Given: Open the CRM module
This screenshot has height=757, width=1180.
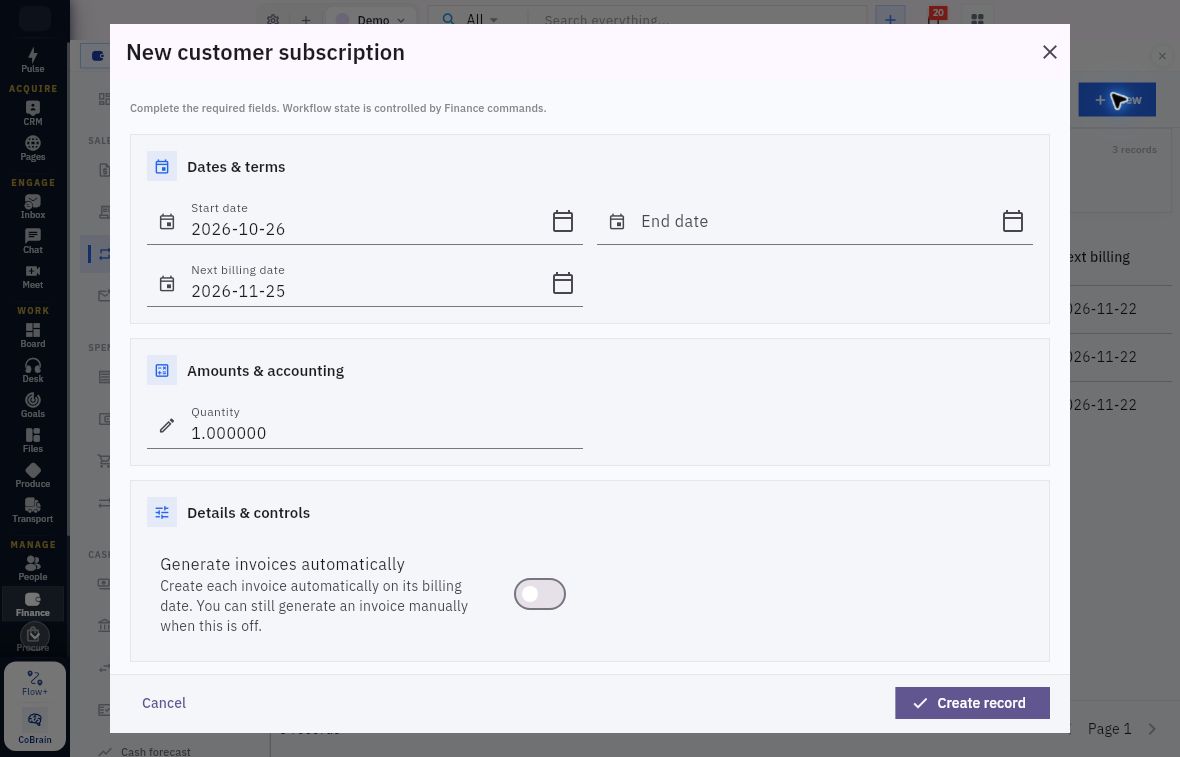Looking at the screenshot, I should point(32,113).
